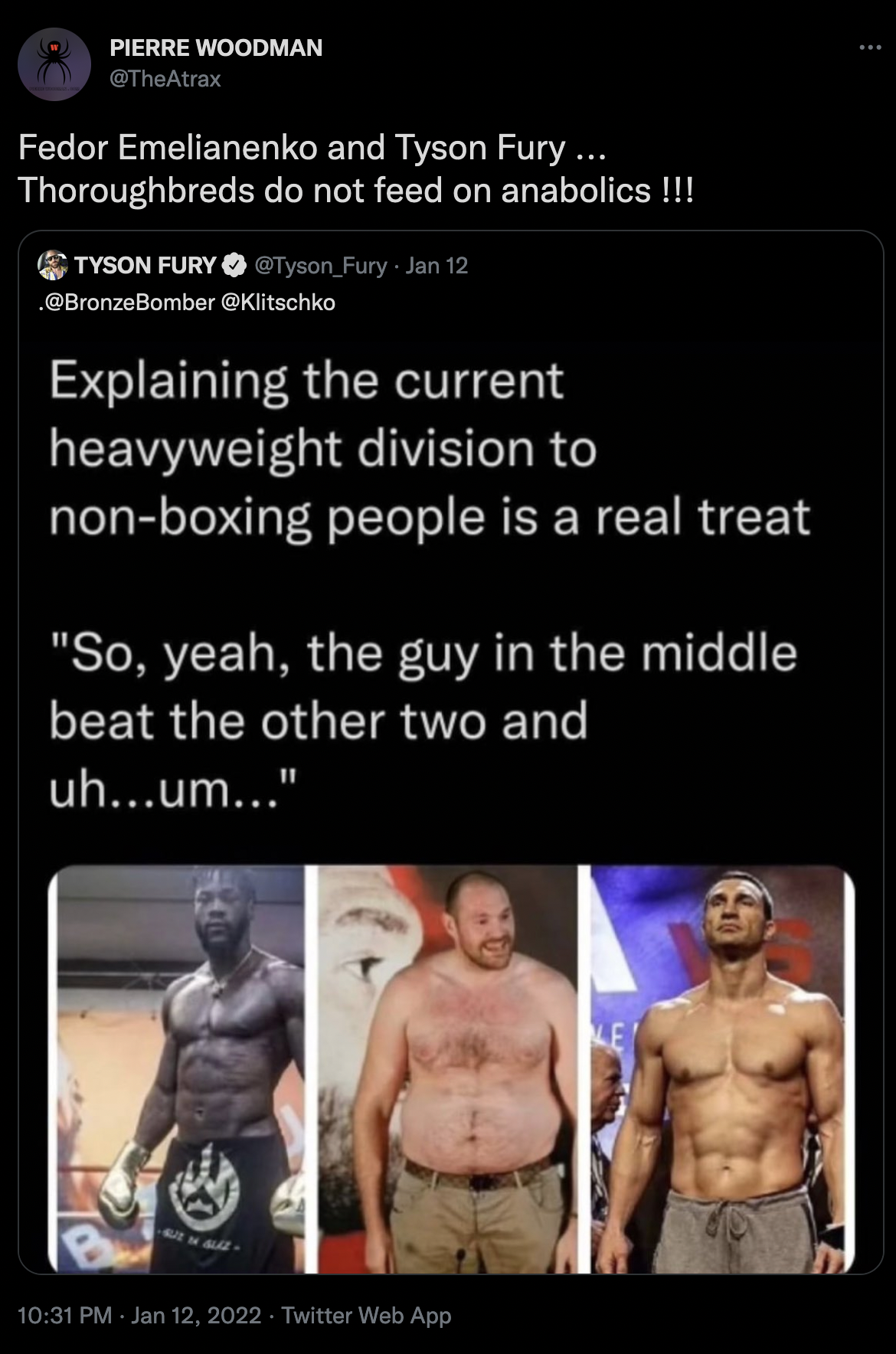Click the Jan 12 quoted tweet date
This screenshot has width=896, height=1354.
click(x=437, y=266)
